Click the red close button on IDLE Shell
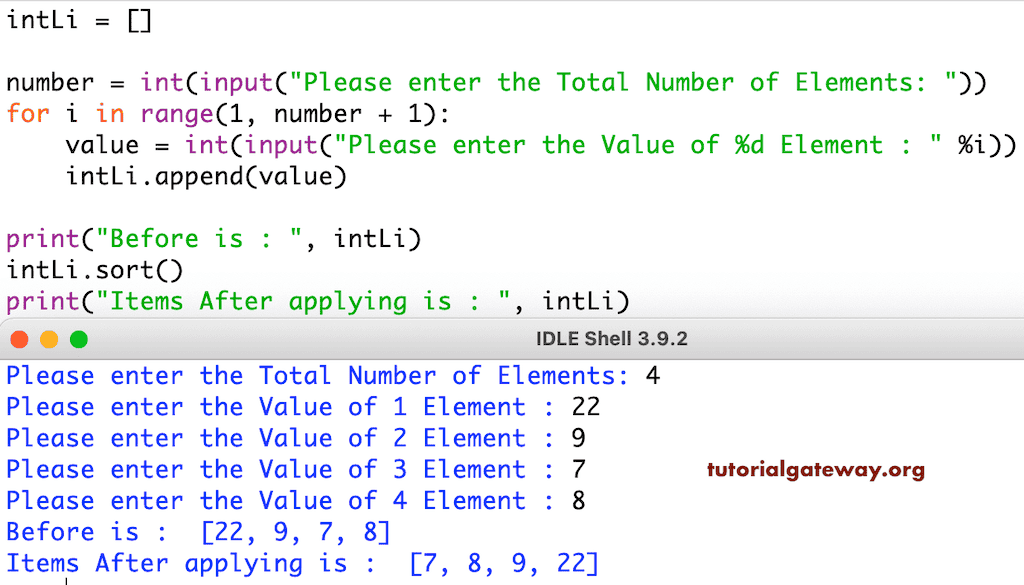The width and height of the screenshot is (1024, 585). [x=19, y=338]
